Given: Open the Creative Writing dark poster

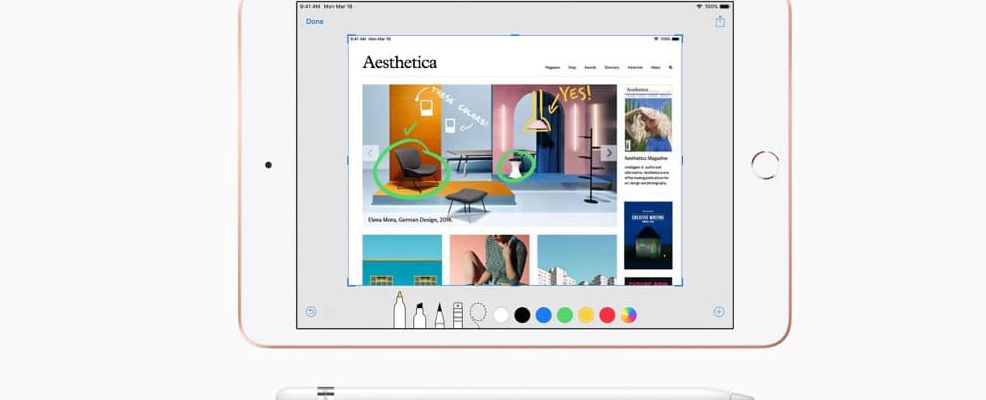Looking at the screenshot, I should click(648, 235).
